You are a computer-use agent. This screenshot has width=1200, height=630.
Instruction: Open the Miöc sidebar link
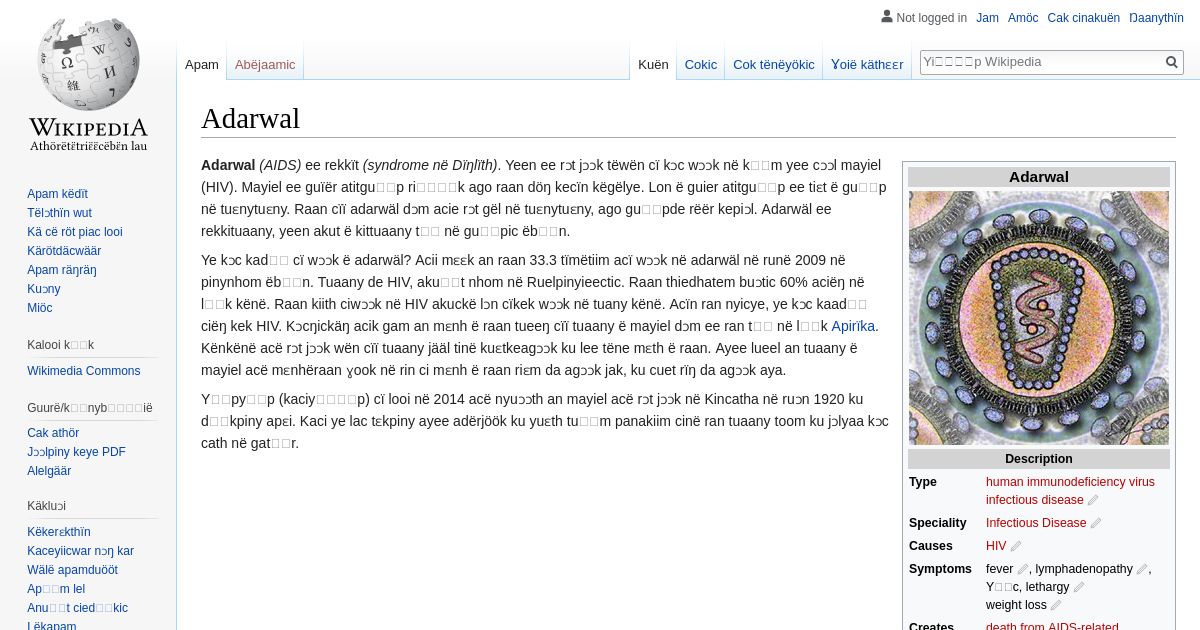(x=40, y=308)
